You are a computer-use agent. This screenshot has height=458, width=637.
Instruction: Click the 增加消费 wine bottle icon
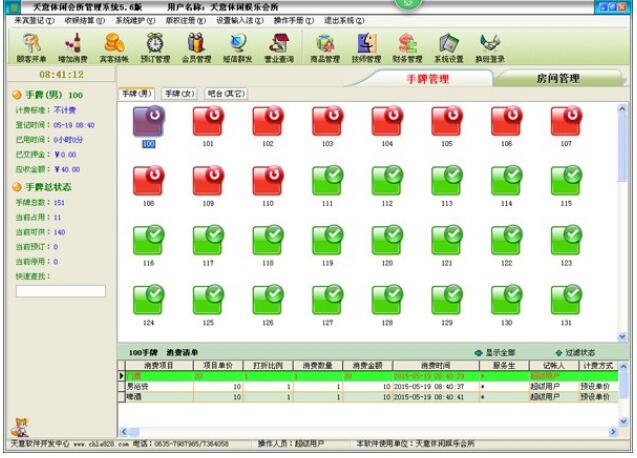(73, 47)
